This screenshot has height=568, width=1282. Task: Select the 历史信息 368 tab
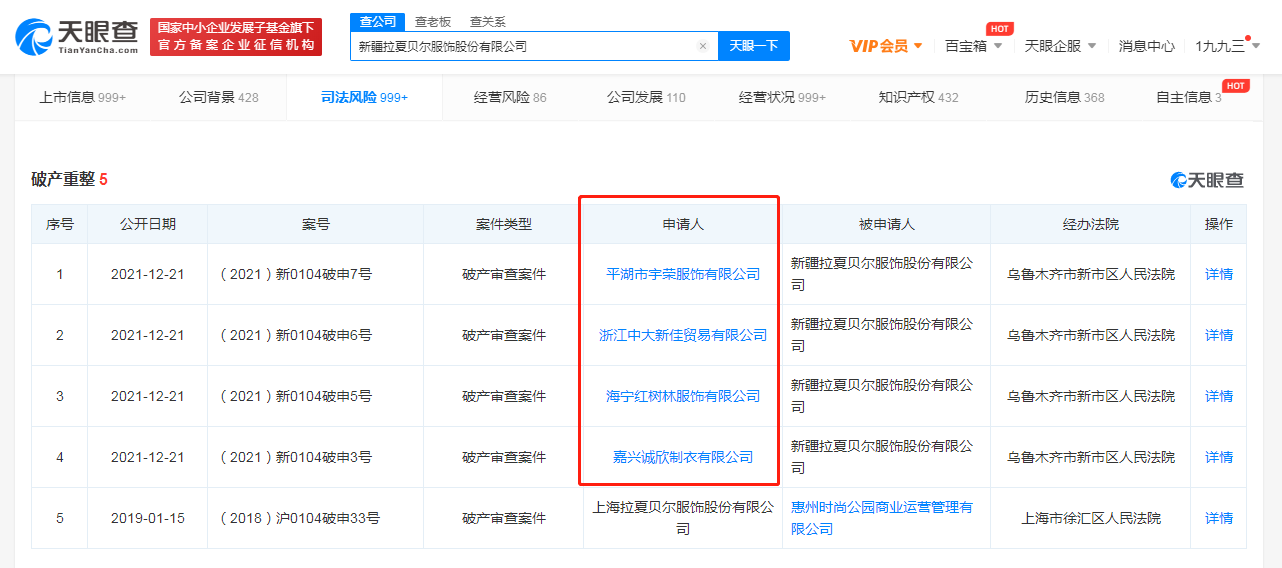tap(1064, 97)
